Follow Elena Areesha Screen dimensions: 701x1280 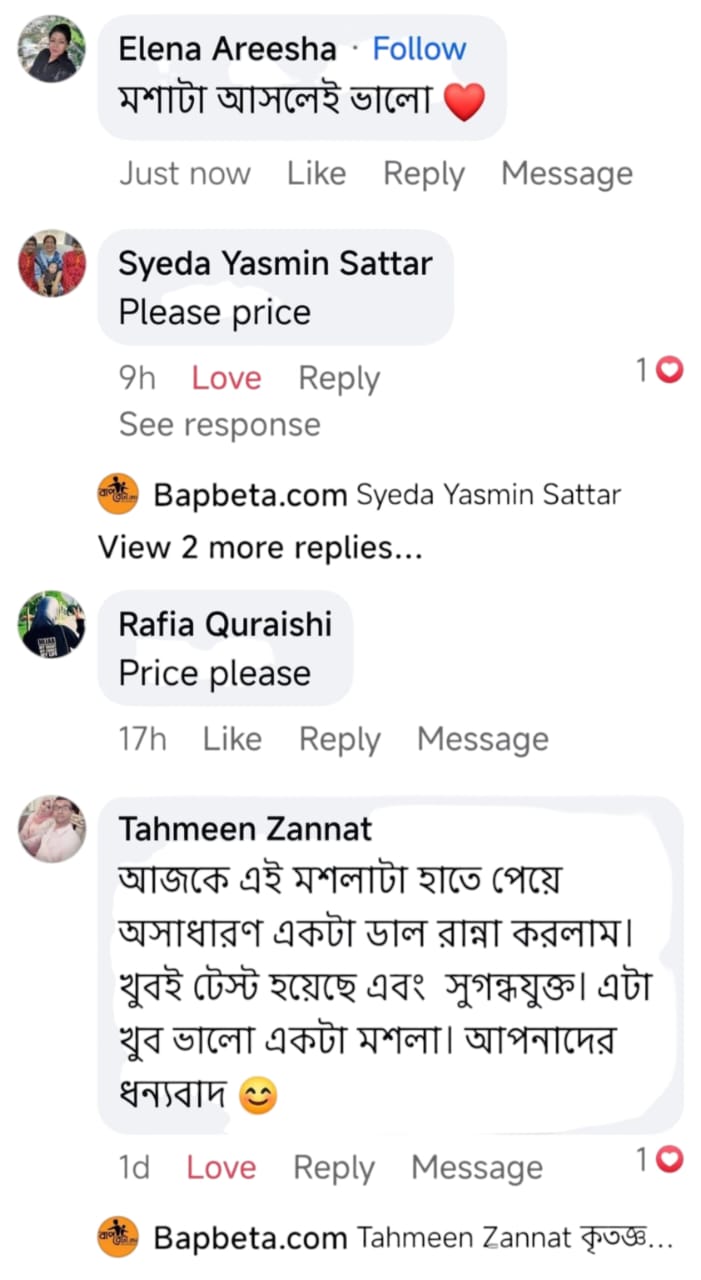click(419, 48)
